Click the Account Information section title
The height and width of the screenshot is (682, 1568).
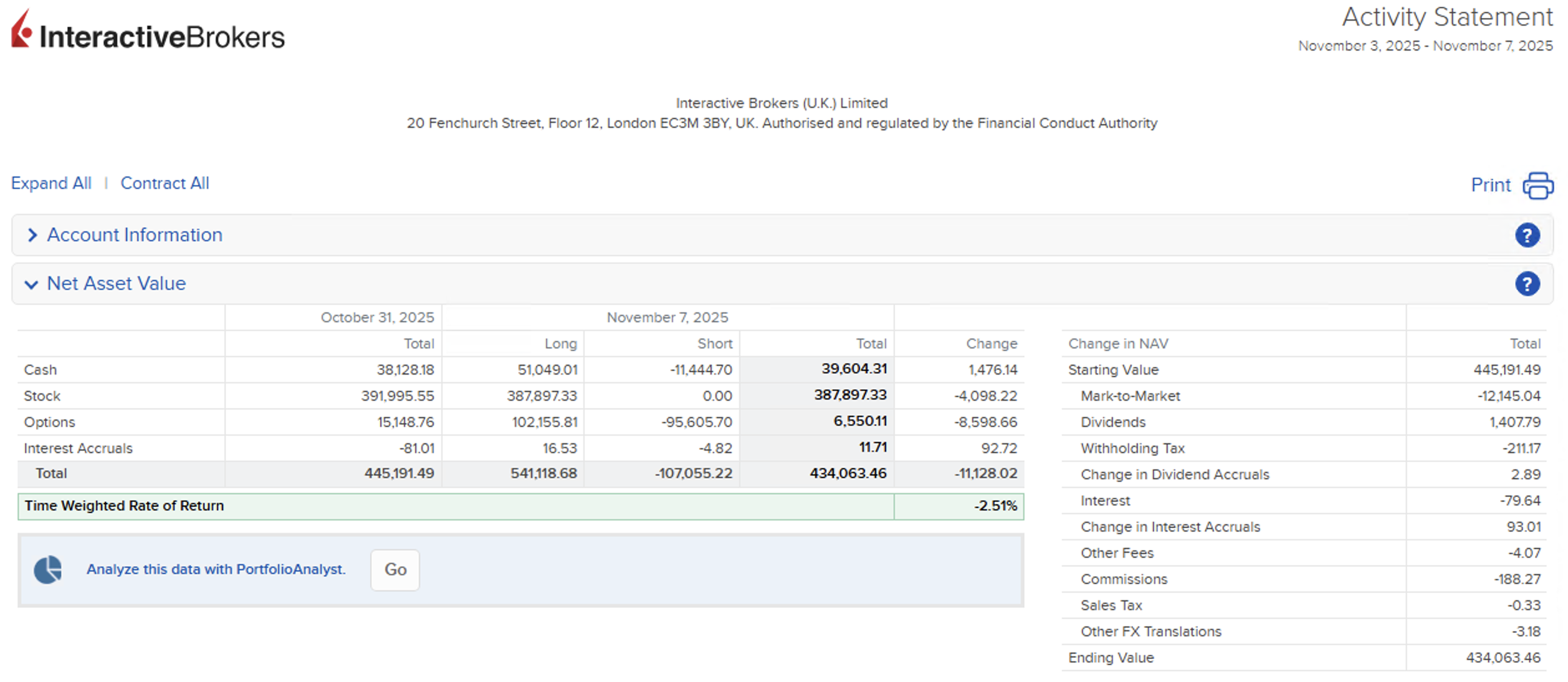135,235
